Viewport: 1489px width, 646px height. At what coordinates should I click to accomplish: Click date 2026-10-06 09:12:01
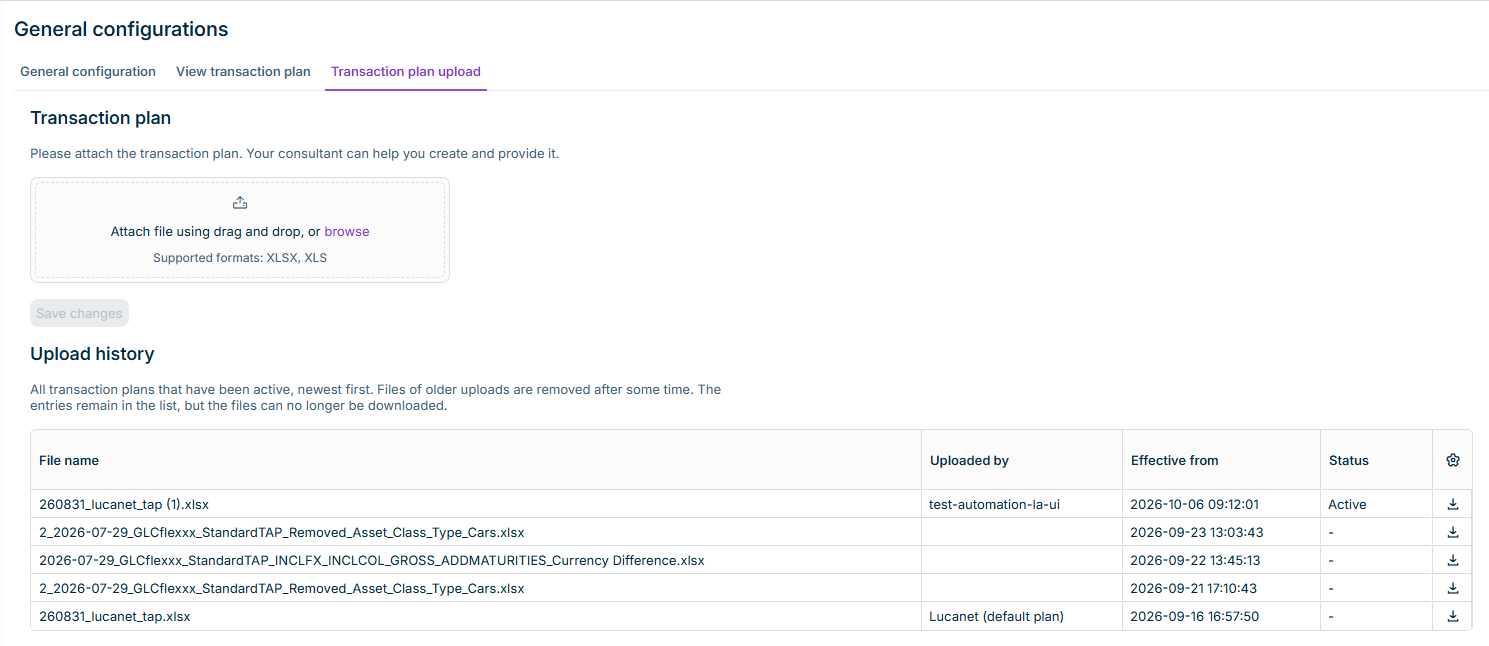[1193, 504]
